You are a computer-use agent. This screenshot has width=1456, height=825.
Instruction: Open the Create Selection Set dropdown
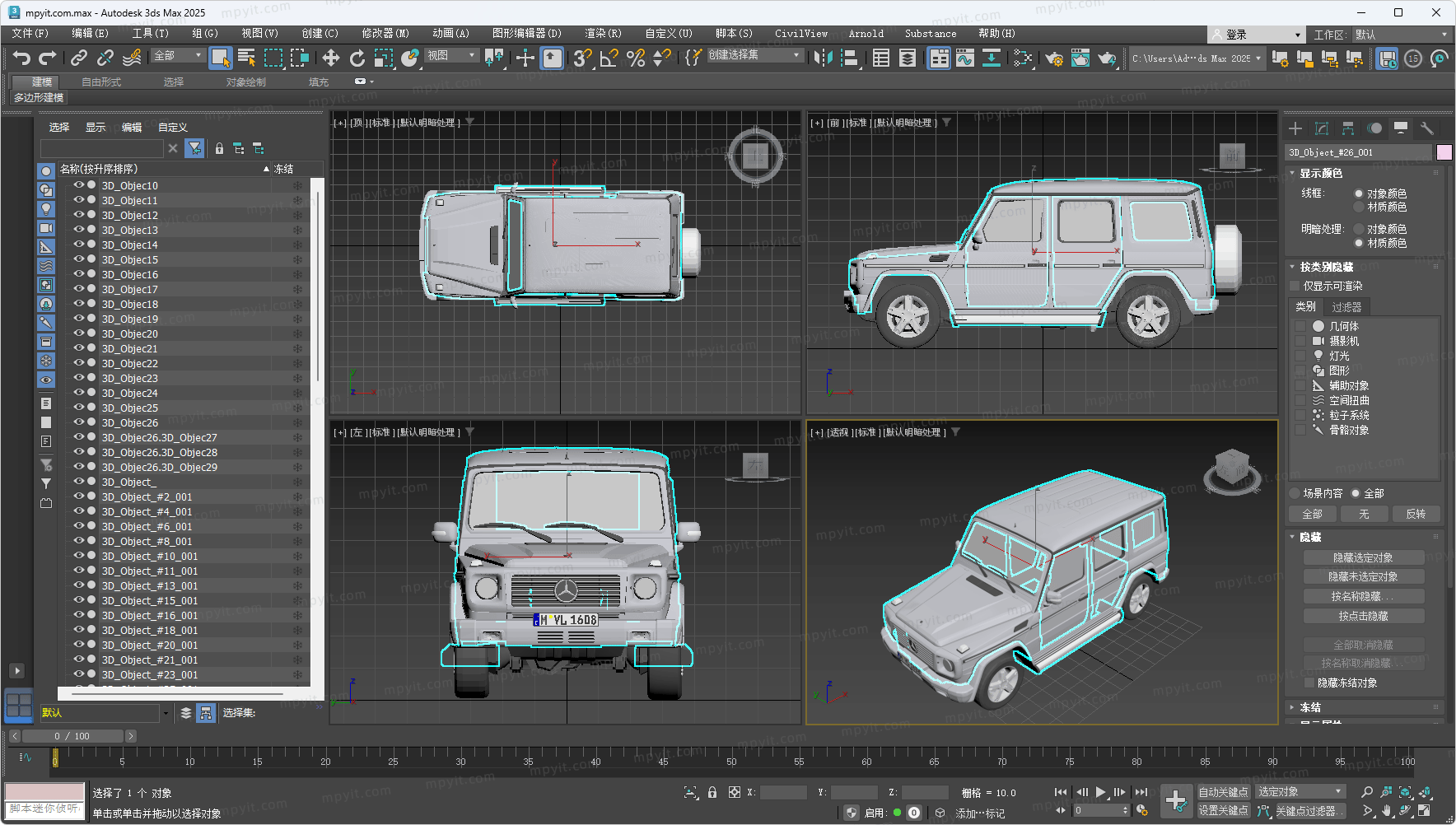pyautogui.click(x=754, y=55)
